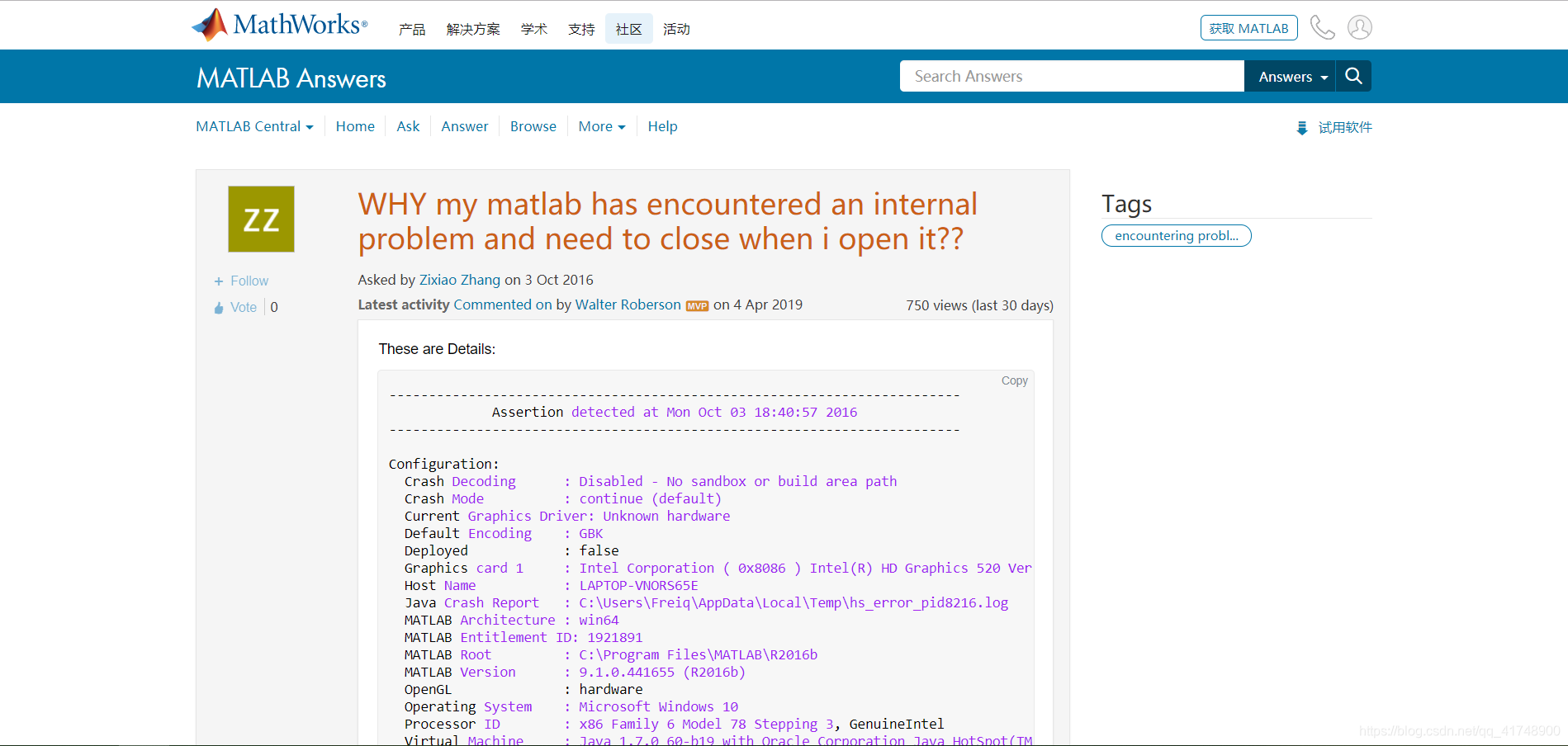Click the search magnifier button

tap(1353, 76)
